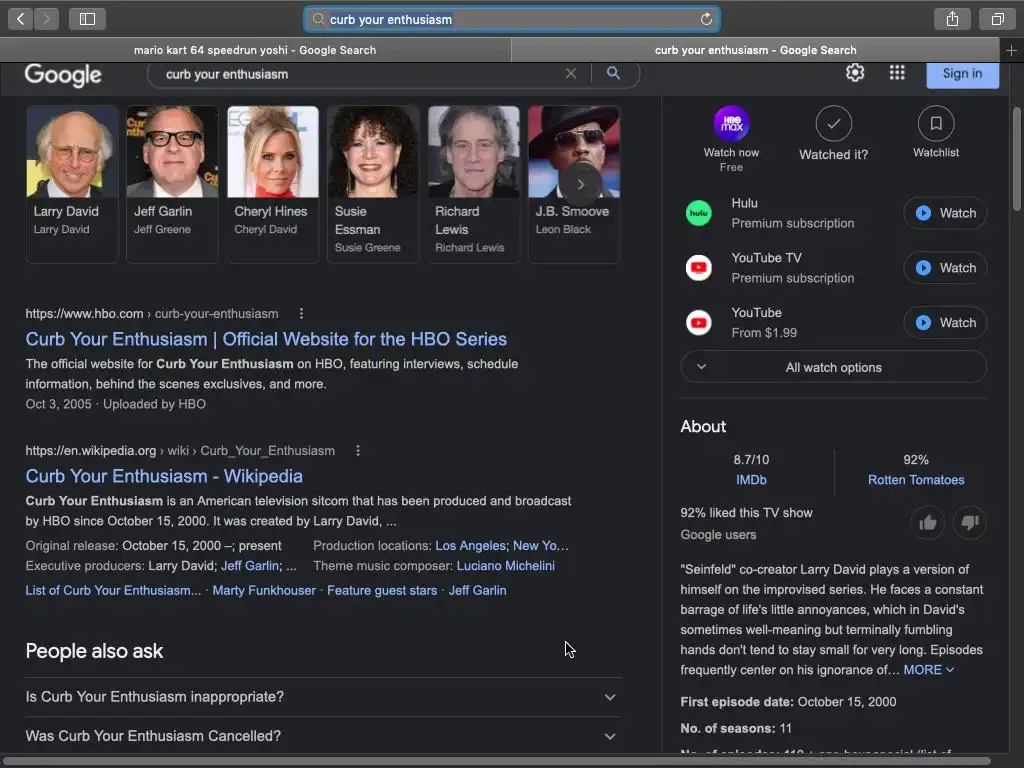Open the Larry David cast card

72,184
